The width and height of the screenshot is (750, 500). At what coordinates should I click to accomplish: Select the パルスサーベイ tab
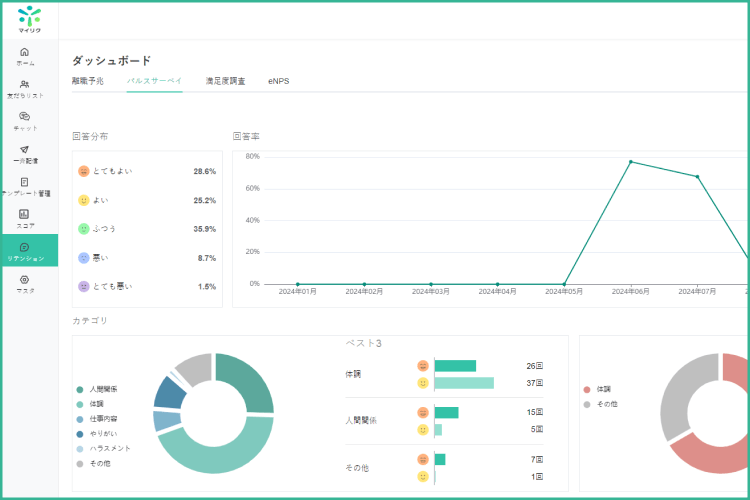pyautogui.click(x=154, y=81)
